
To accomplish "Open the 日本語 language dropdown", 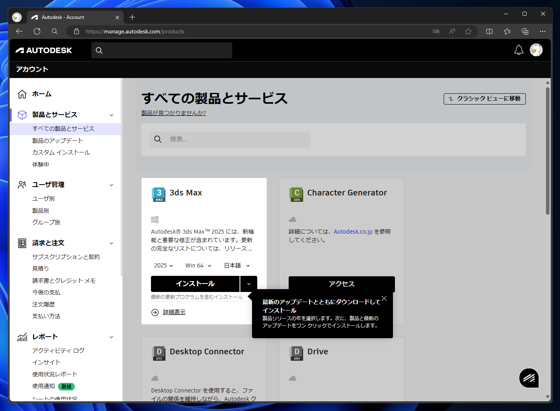I will pyautogui.click(x=237, y=266).
